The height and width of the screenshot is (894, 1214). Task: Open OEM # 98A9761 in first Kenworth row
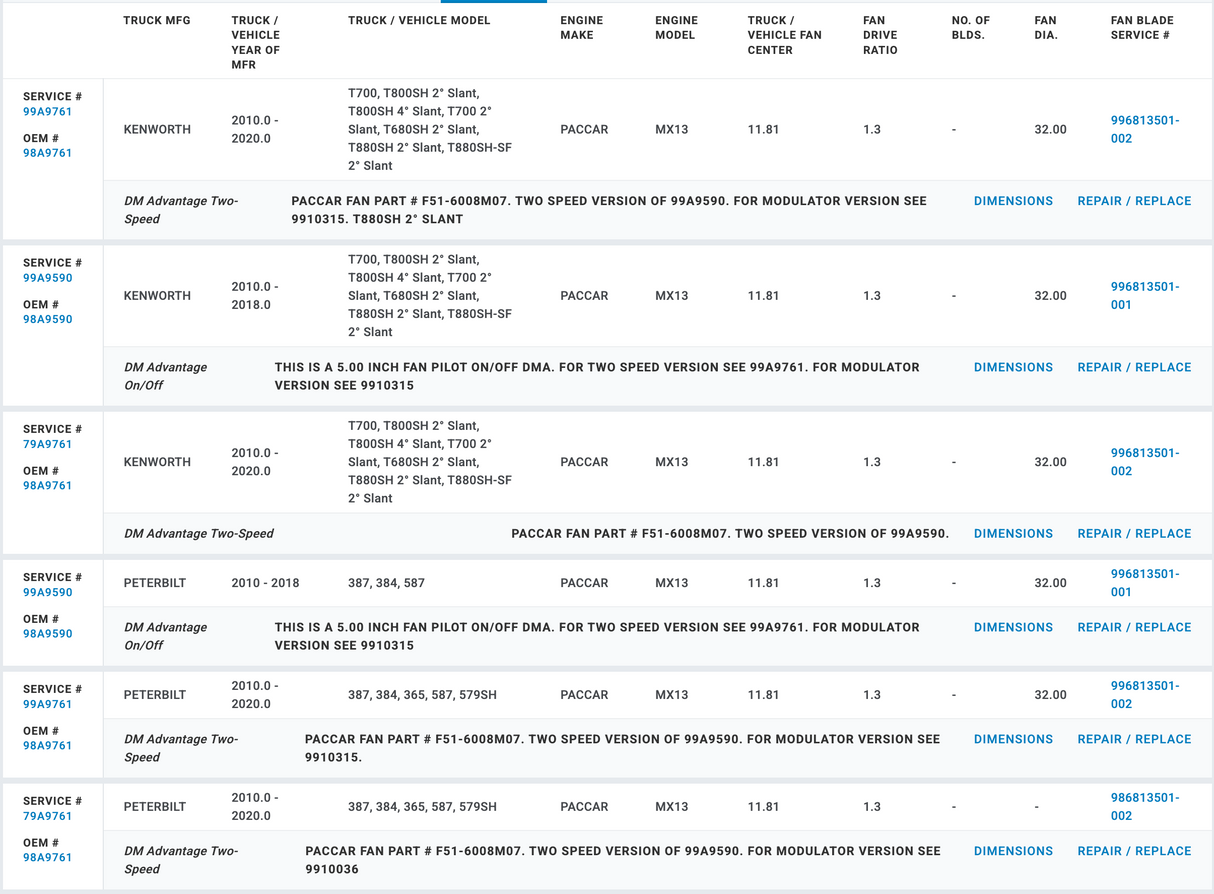click(x=48, y=154)
